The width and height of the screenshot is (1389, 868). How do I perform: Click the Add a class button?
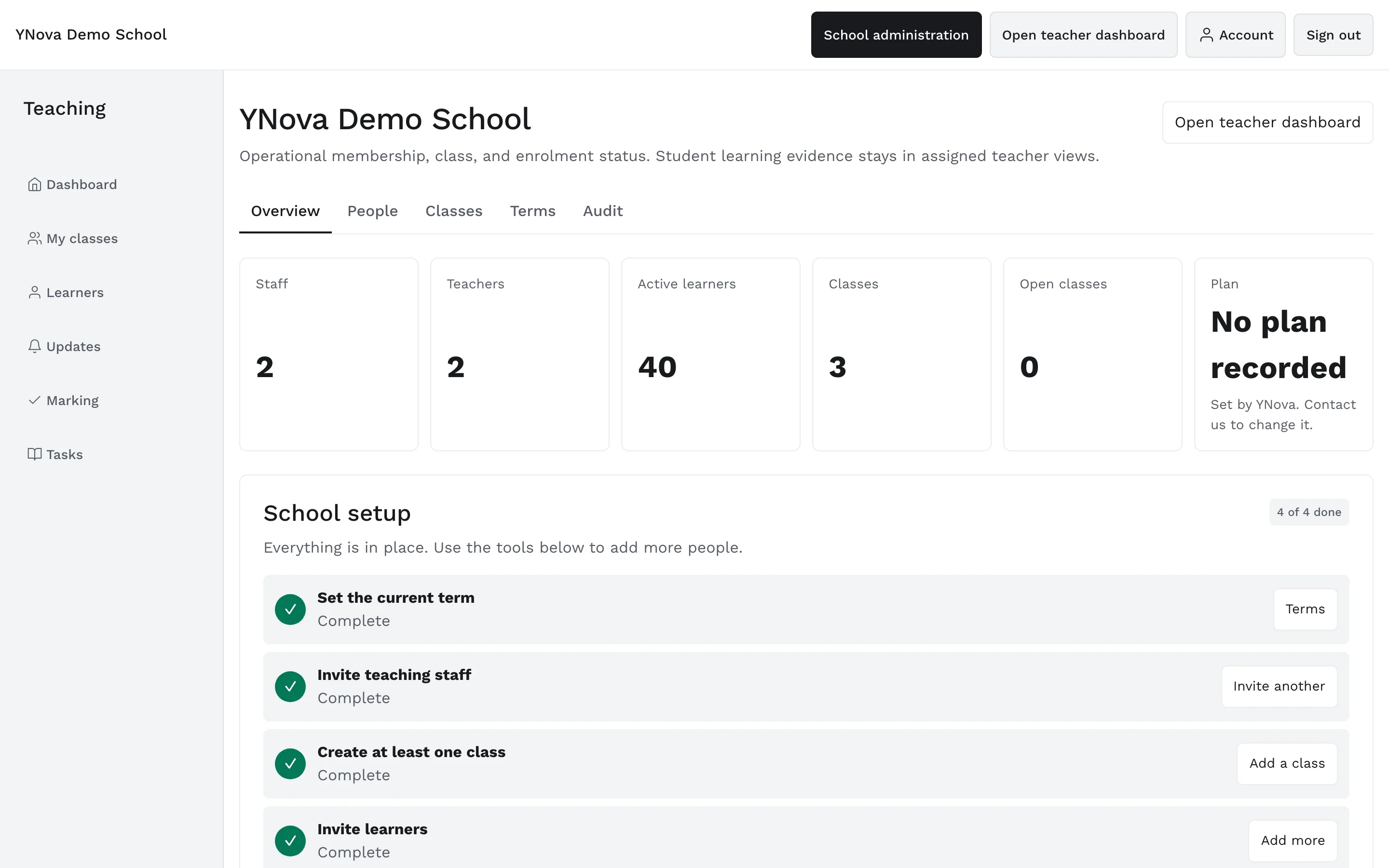click(1287, 763)
